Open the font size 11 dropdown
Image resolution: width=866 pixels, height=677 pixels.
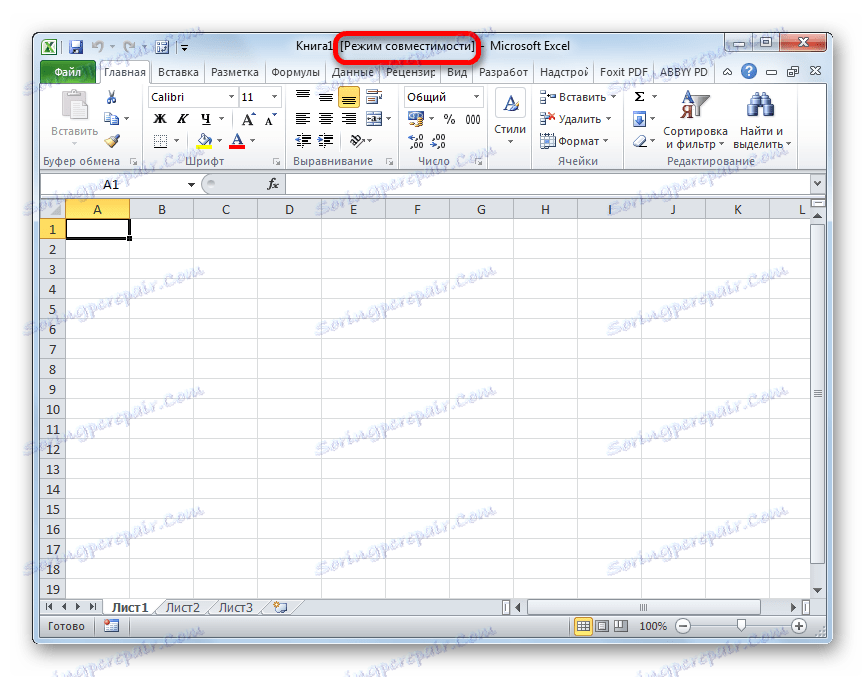pyautogui.click(x=274, y=97)
